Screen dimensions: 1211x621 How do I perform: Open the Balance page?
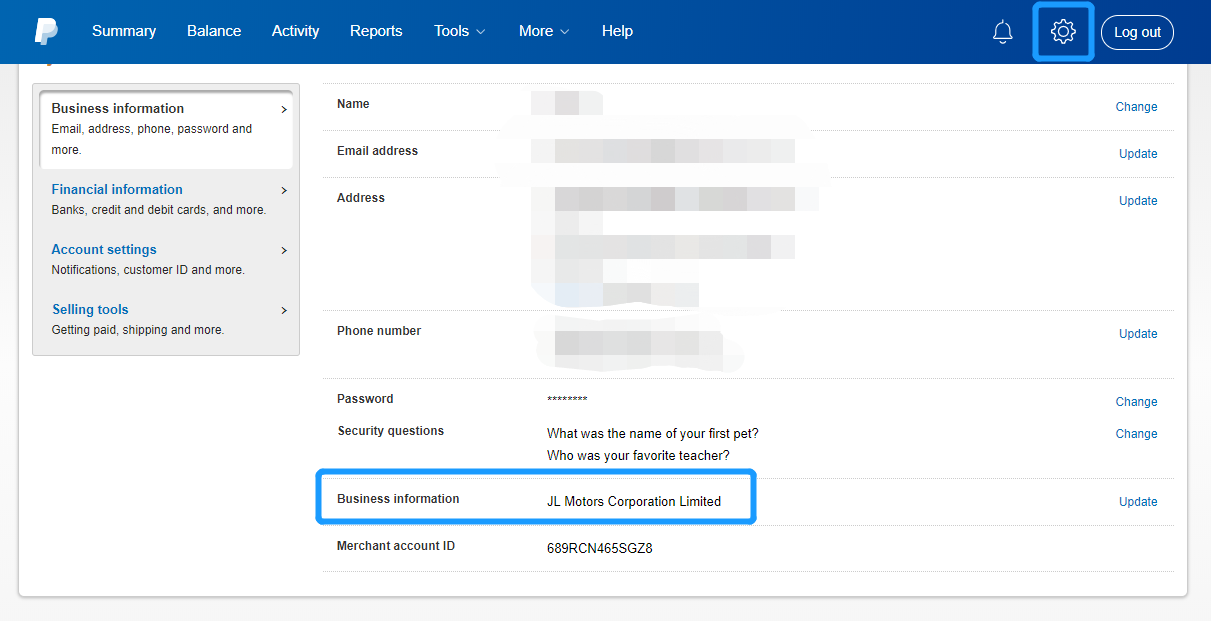pyautogui.click(x=214, y=31)
